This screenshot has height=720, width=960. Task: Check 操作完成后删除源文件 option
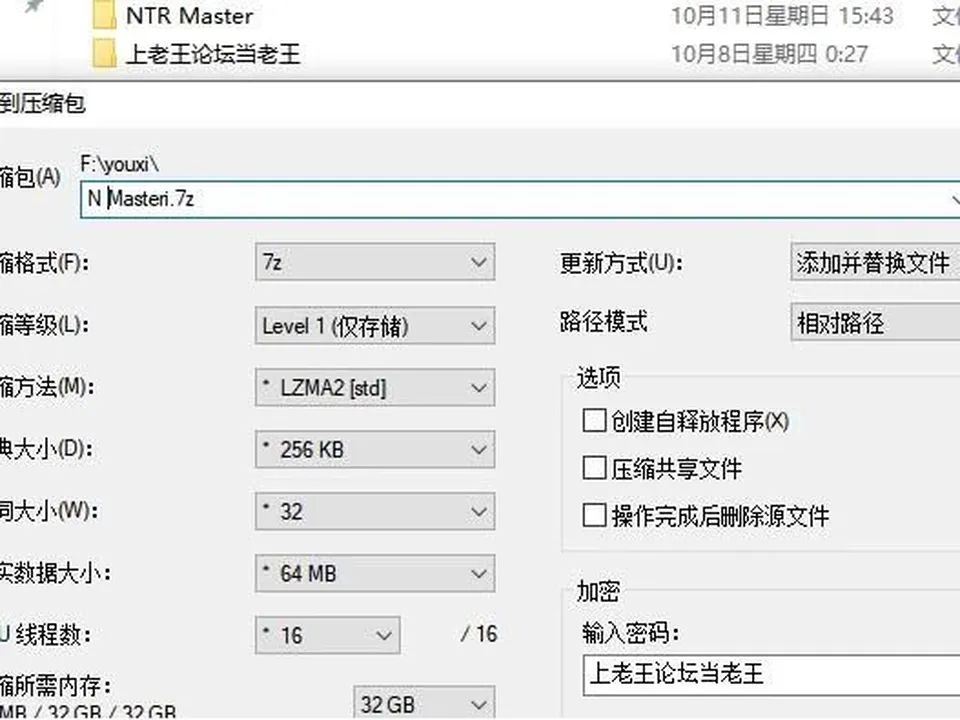tap(594, 516)
